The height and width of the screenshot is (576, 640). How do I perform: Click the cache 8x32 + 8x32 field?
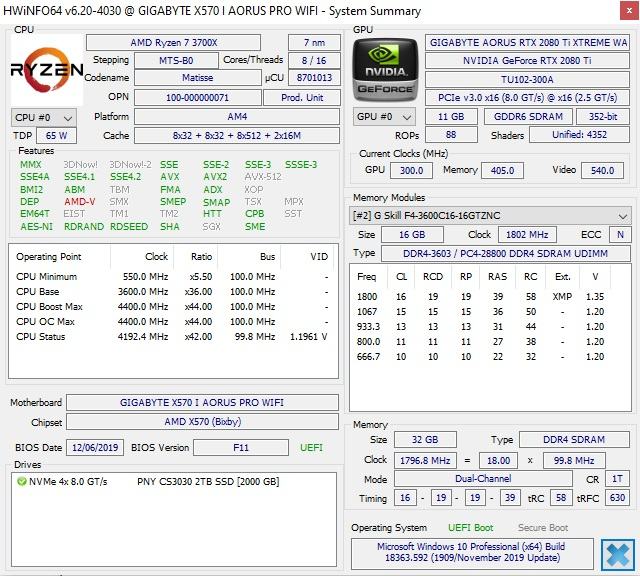point(237,136)
